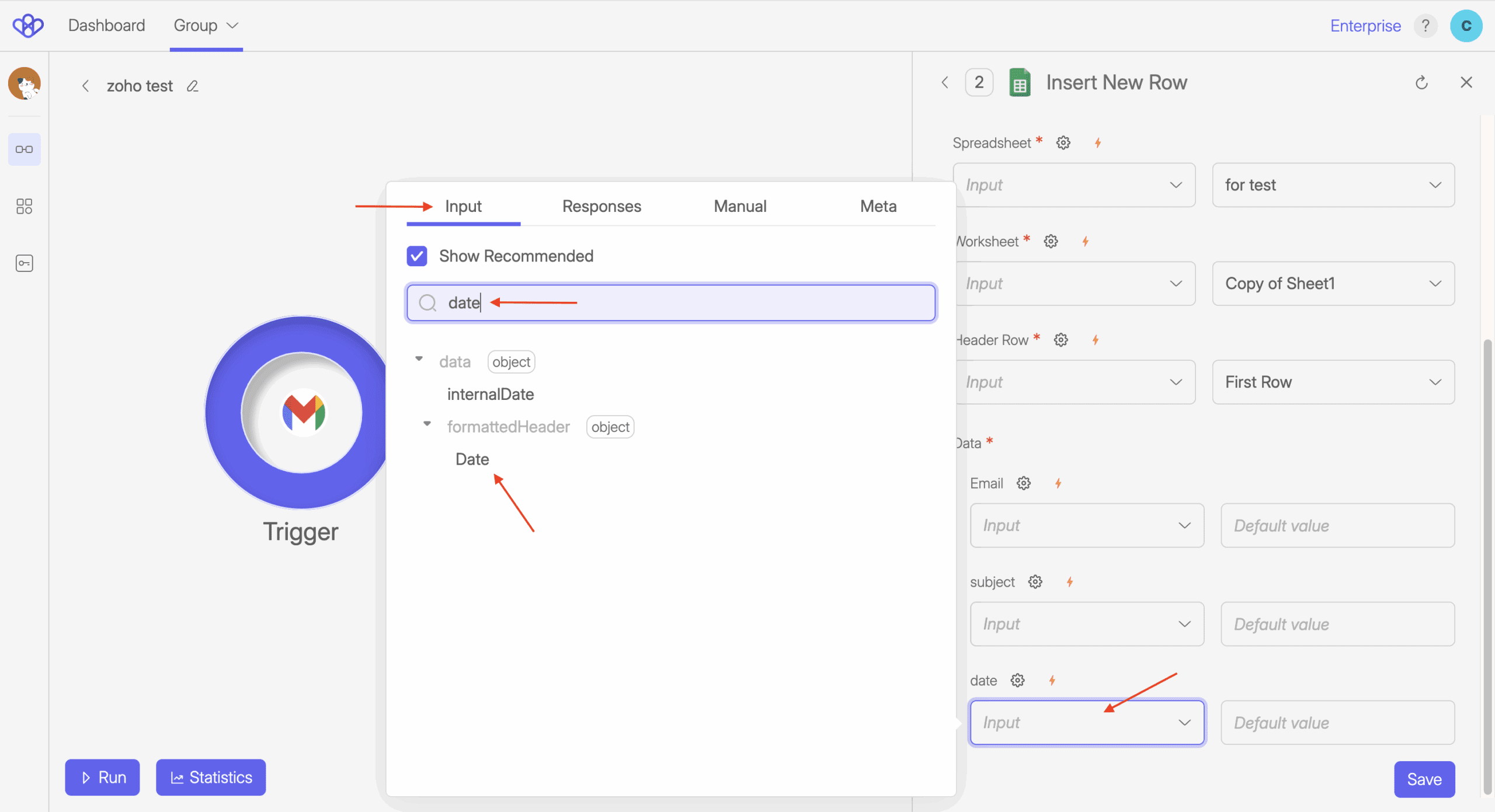Select internalDate from results
This screenshot has width=1495, height=812.
[x=491, y=394]
